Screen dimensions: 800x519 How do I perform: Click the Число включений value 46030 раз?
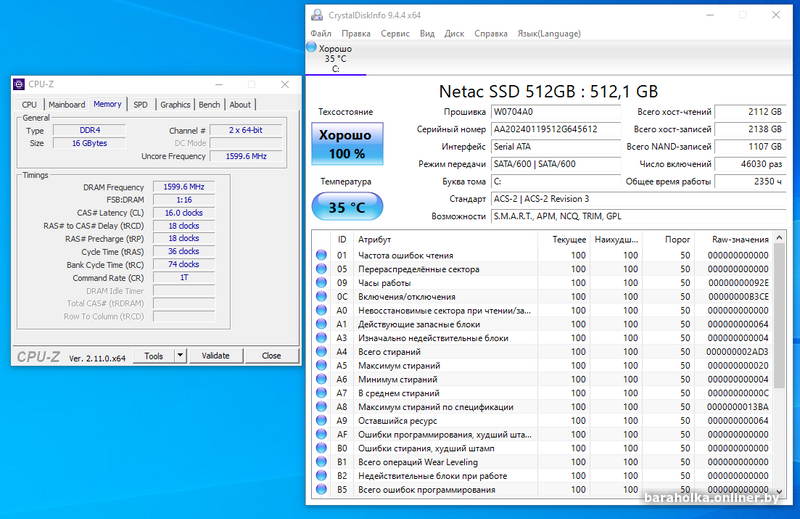750,164
